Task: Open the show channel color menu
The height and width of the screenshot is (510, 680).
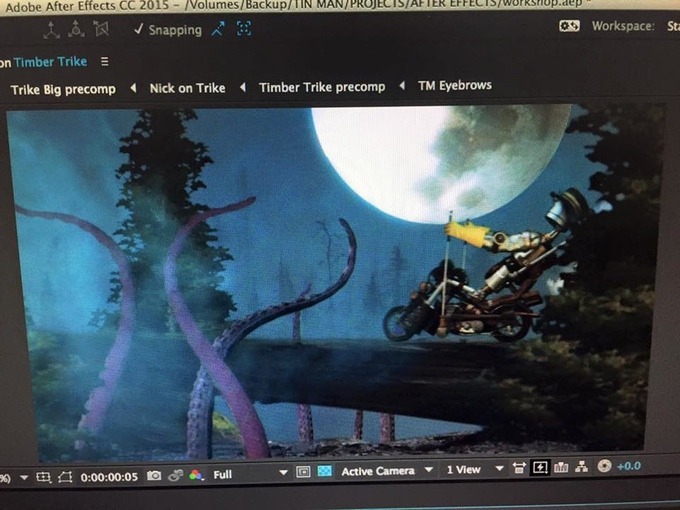Action: pos(196,475)
